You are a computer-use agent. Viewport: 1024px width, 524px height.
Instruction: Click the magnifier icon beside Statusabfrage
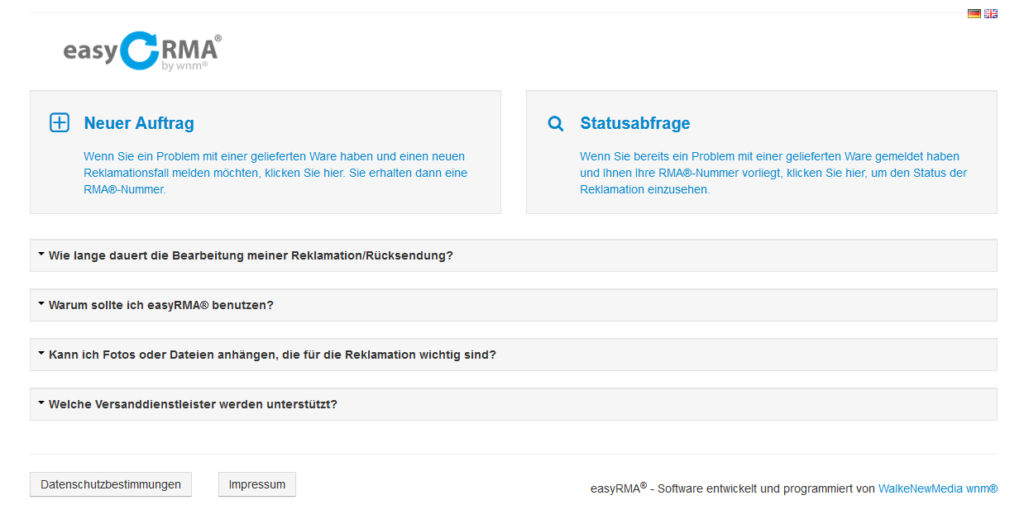tap(555, 123)
